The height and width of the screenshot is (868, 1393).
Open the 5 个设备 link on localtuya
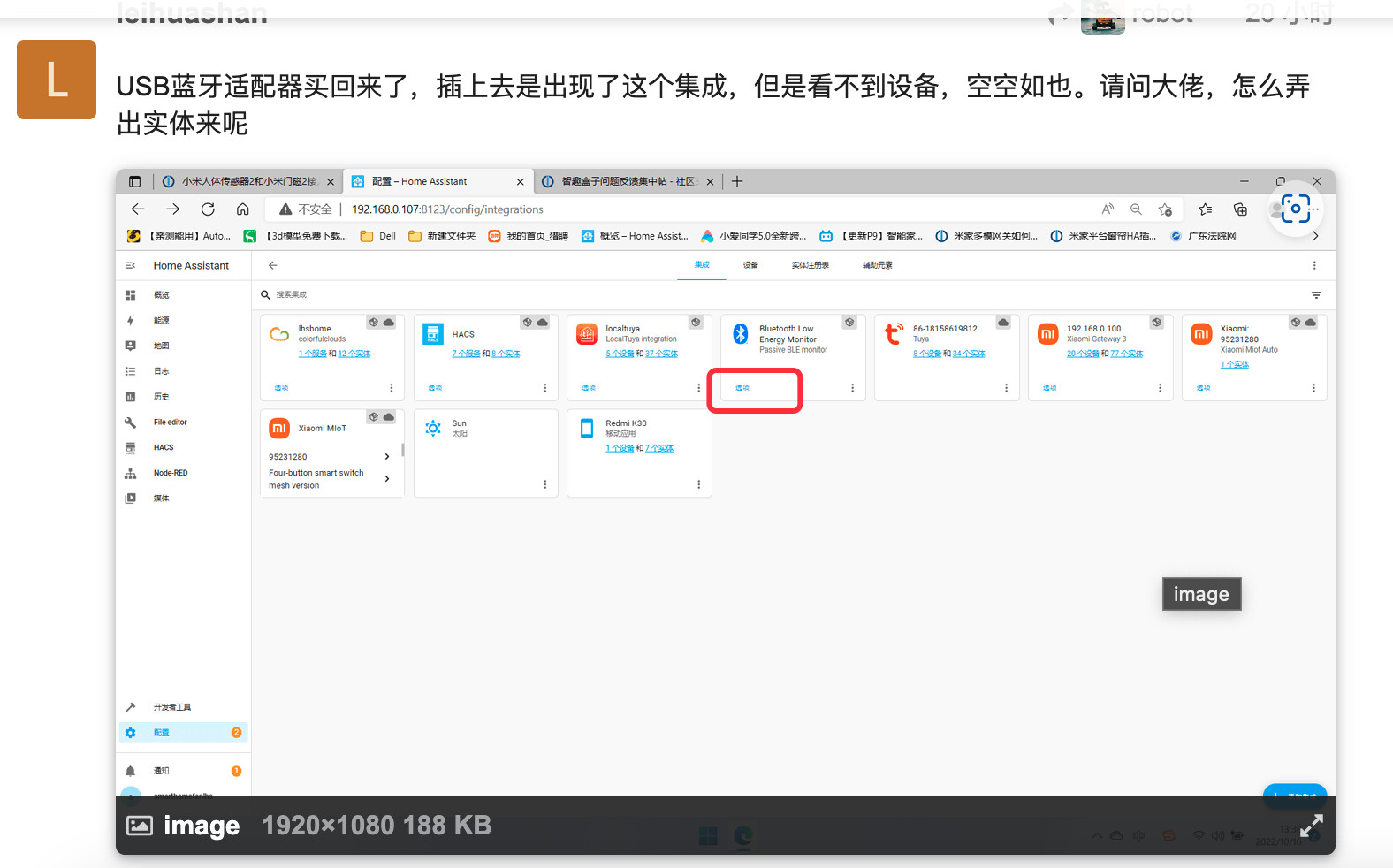[x=620, y=354]
